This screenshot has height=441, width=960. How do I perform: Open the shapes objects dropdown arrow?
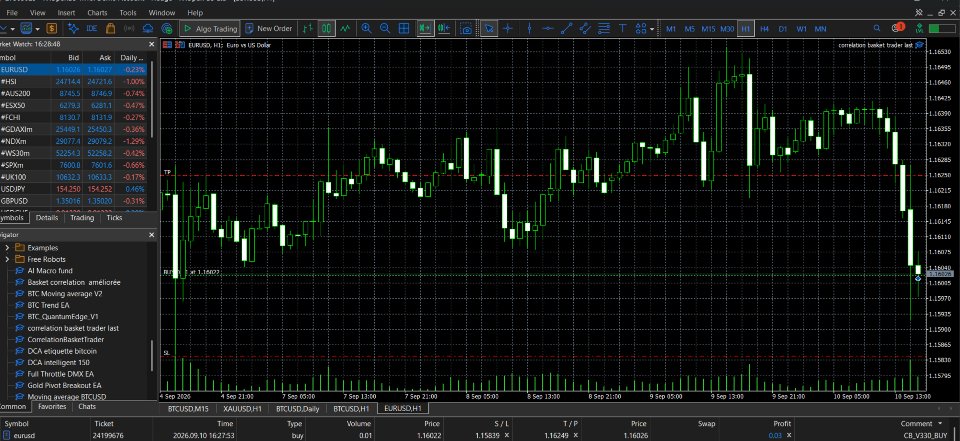[x=652, y=29]
